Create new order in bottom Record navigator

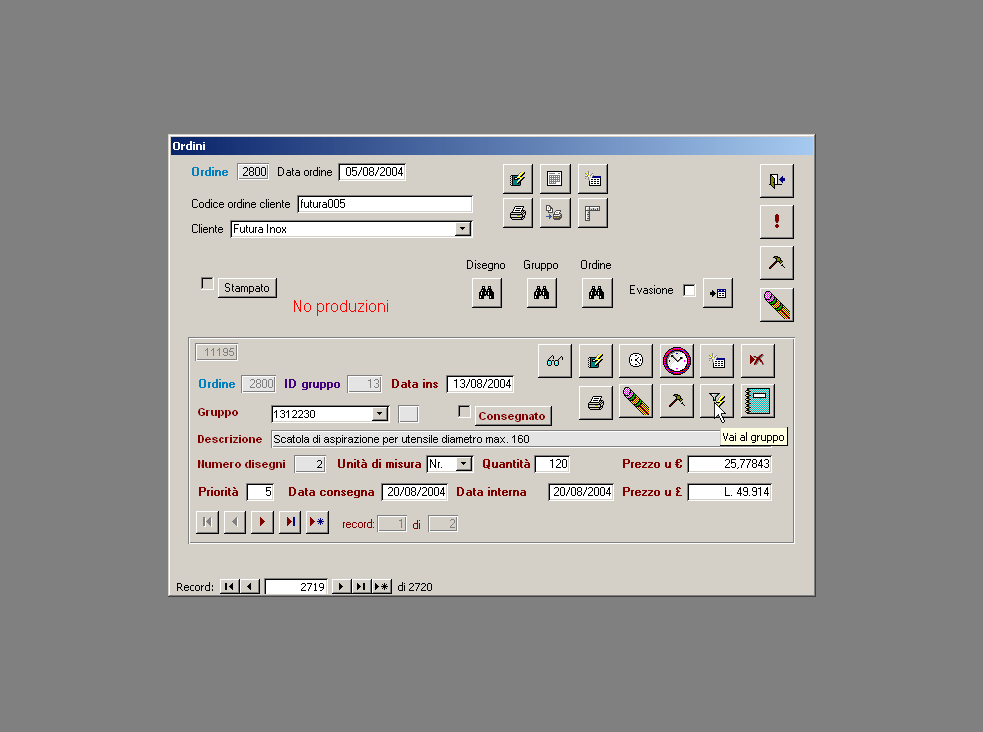(x=382, y=587)
